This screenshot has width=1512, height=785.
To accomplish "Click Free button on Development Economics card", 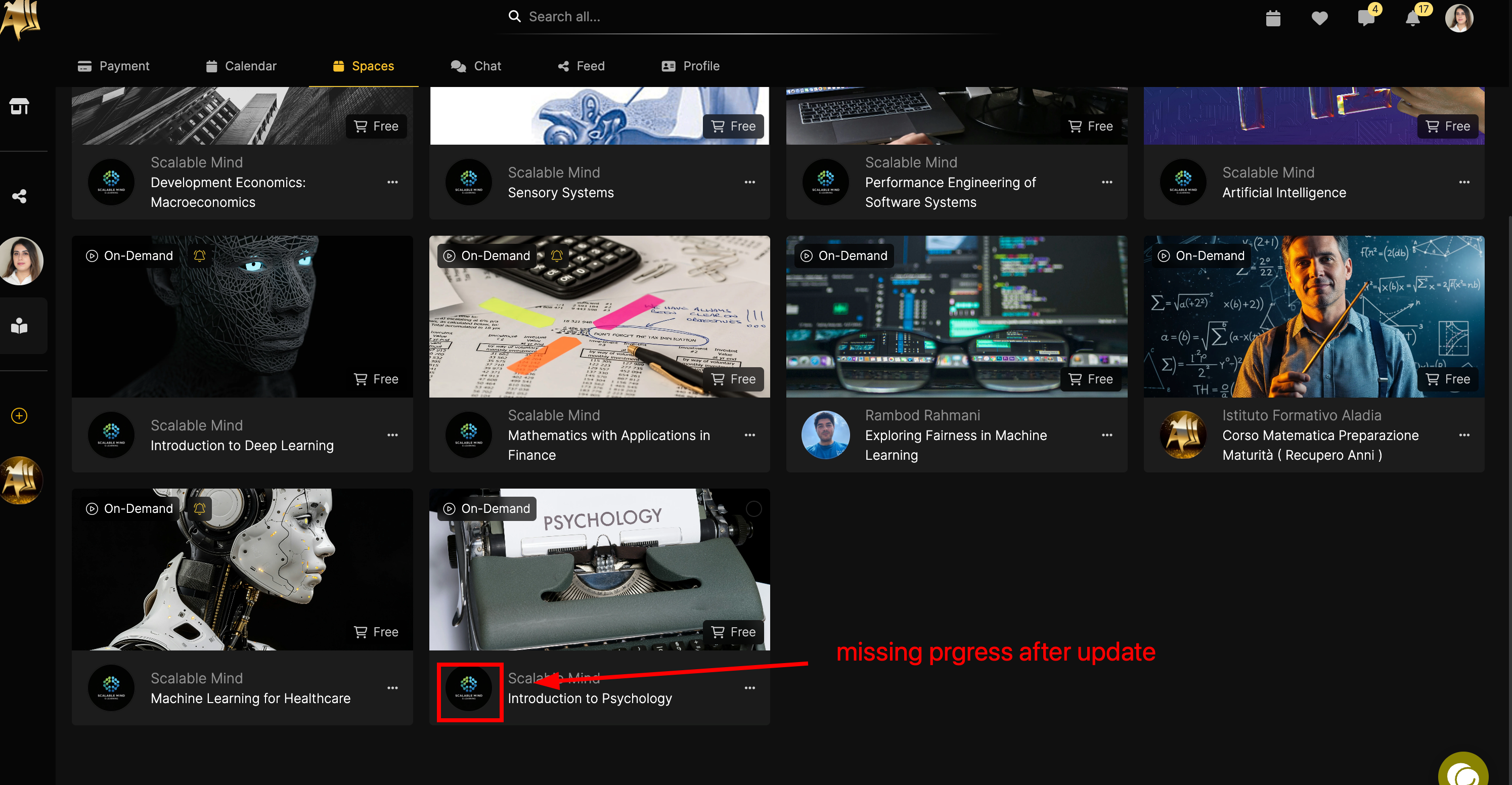I will (x=376, y=126).
